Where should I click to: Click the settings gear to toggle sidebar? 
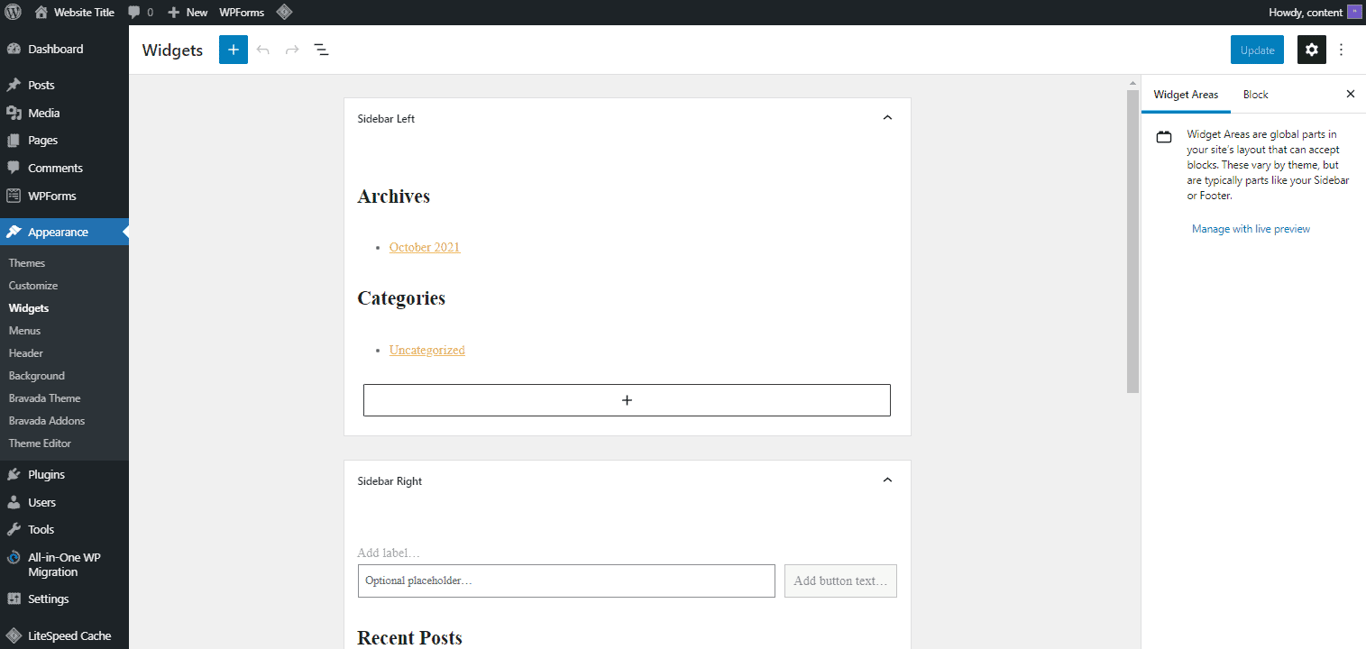(1311, 49)
